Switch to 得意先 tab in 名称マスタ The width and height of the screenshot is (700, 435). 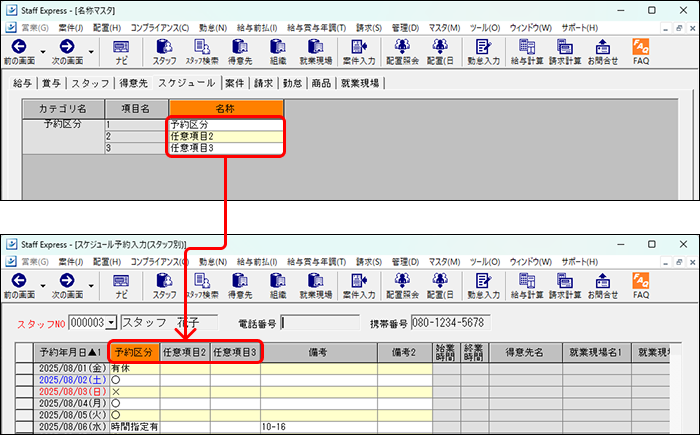point(133,83)
